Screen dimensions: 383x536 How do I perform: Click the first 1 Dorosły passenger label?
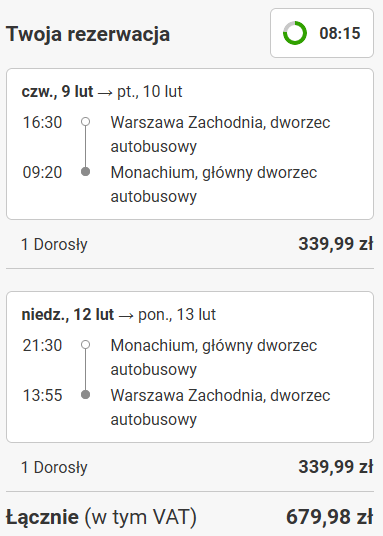point(54,244)
